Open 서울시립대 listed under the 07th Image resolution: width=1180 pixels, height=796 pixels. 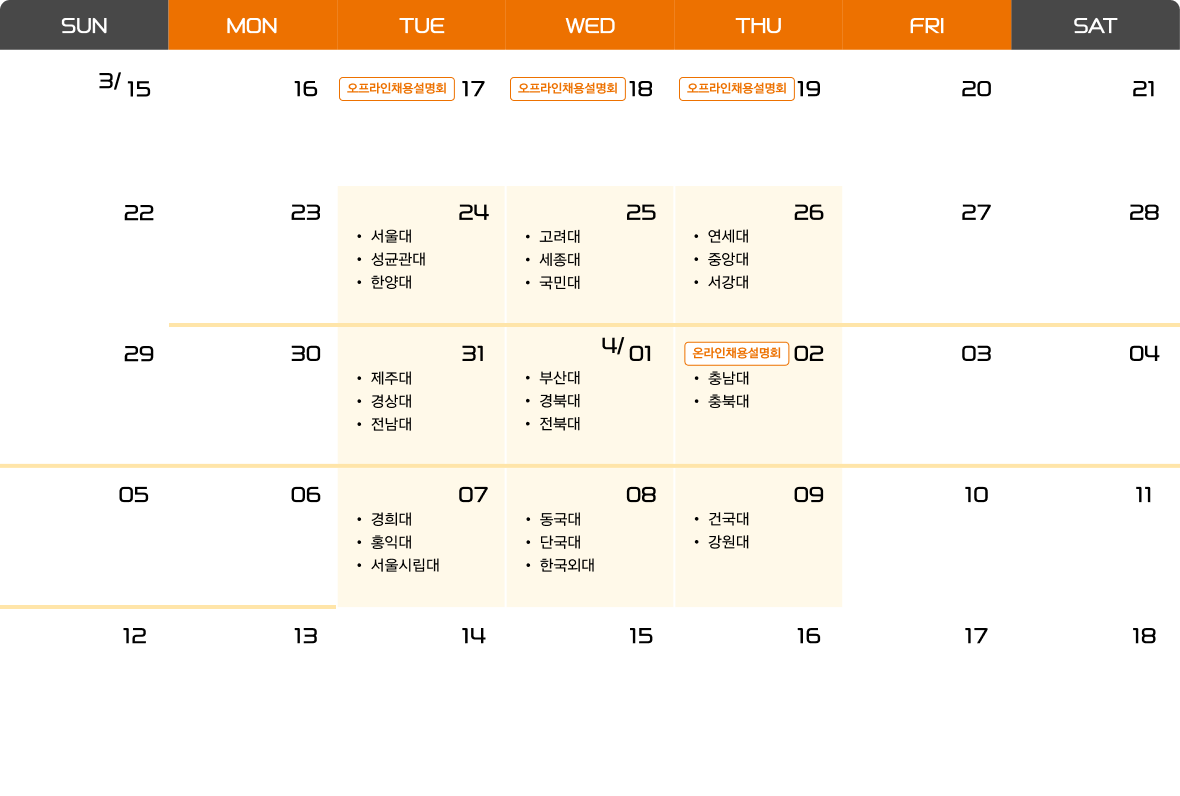pyautogui.click(x=405, y=565)
